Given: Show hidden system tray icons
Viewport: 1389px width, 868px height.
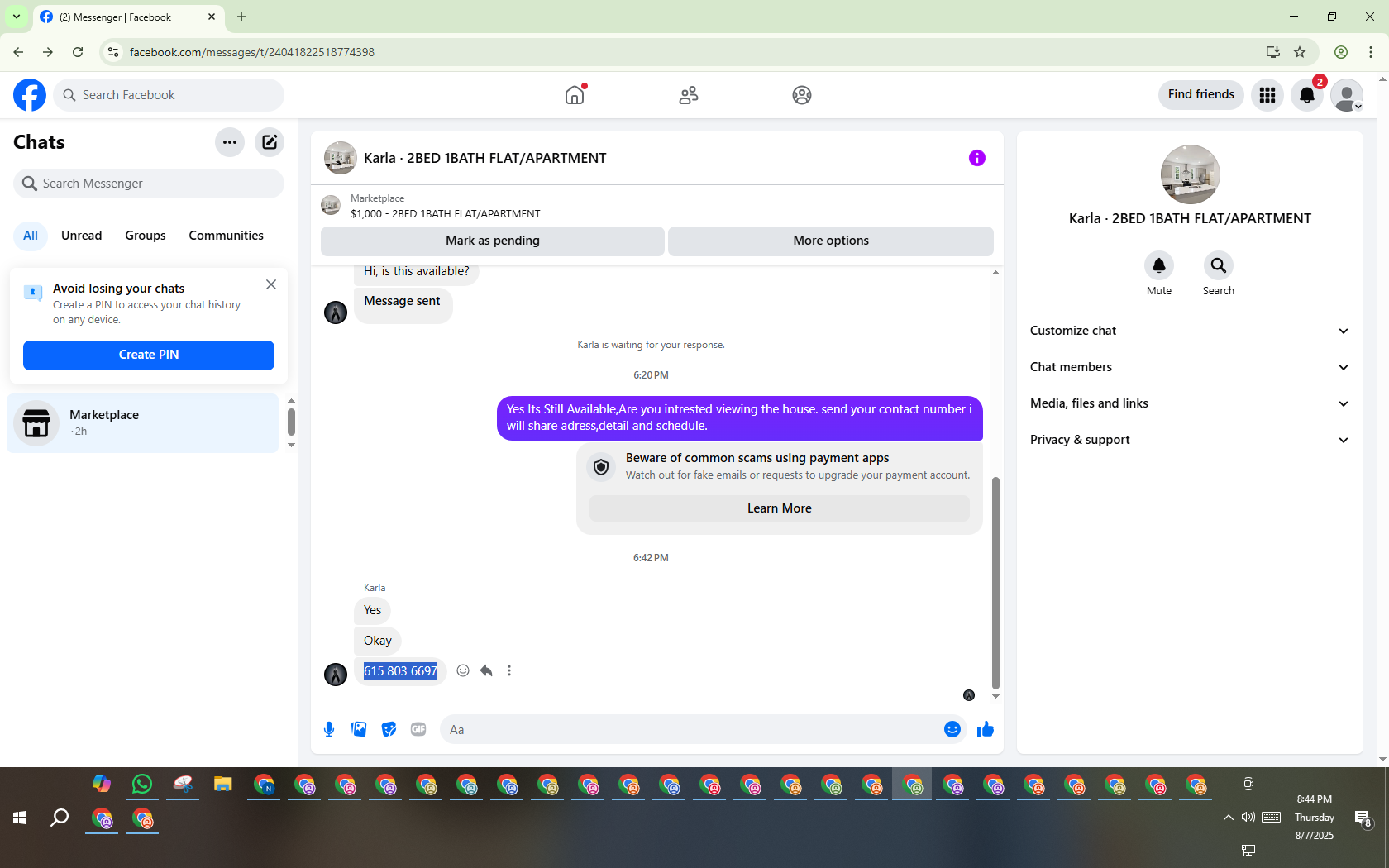Looking at the screenshot, I should (x=1229, y=818).
